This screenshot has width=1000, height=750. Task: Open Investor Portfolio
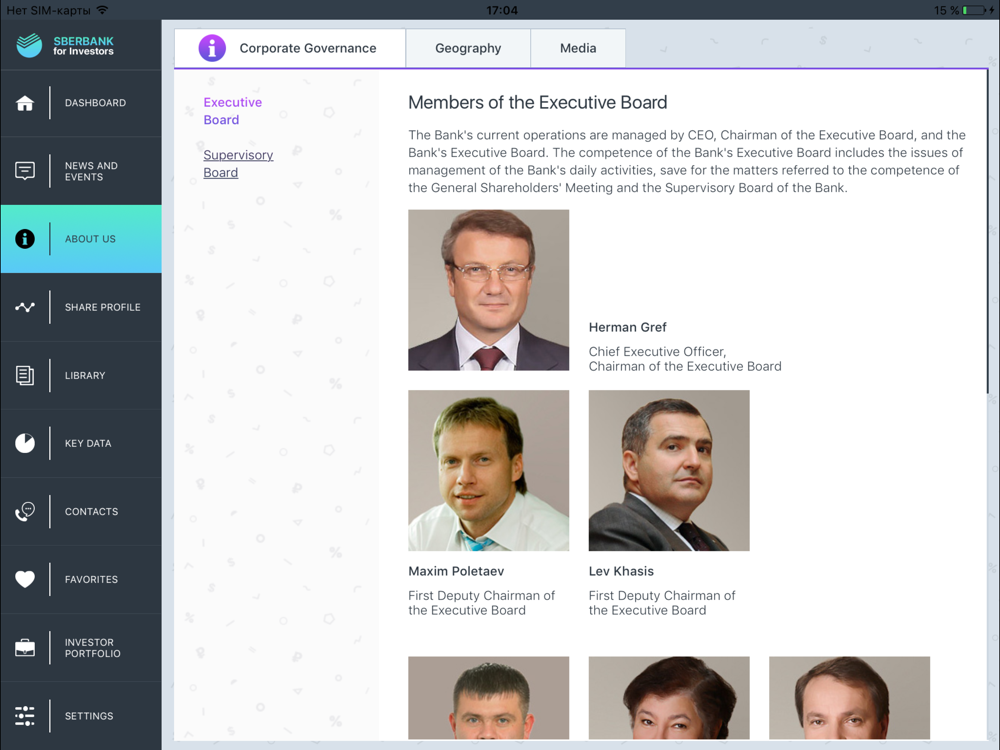click(x=81, y=648)
